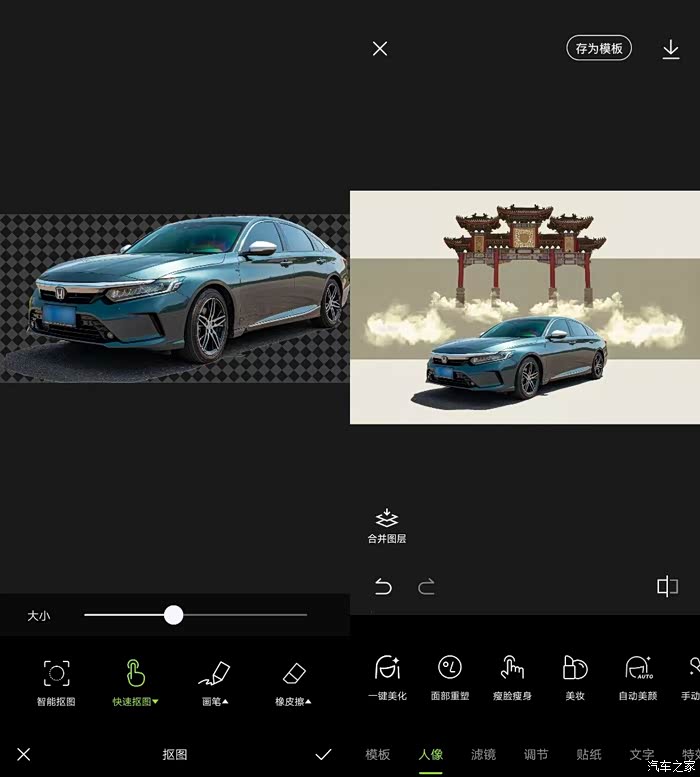Switch to the 滤镜 filter tab

coord(483,755)
